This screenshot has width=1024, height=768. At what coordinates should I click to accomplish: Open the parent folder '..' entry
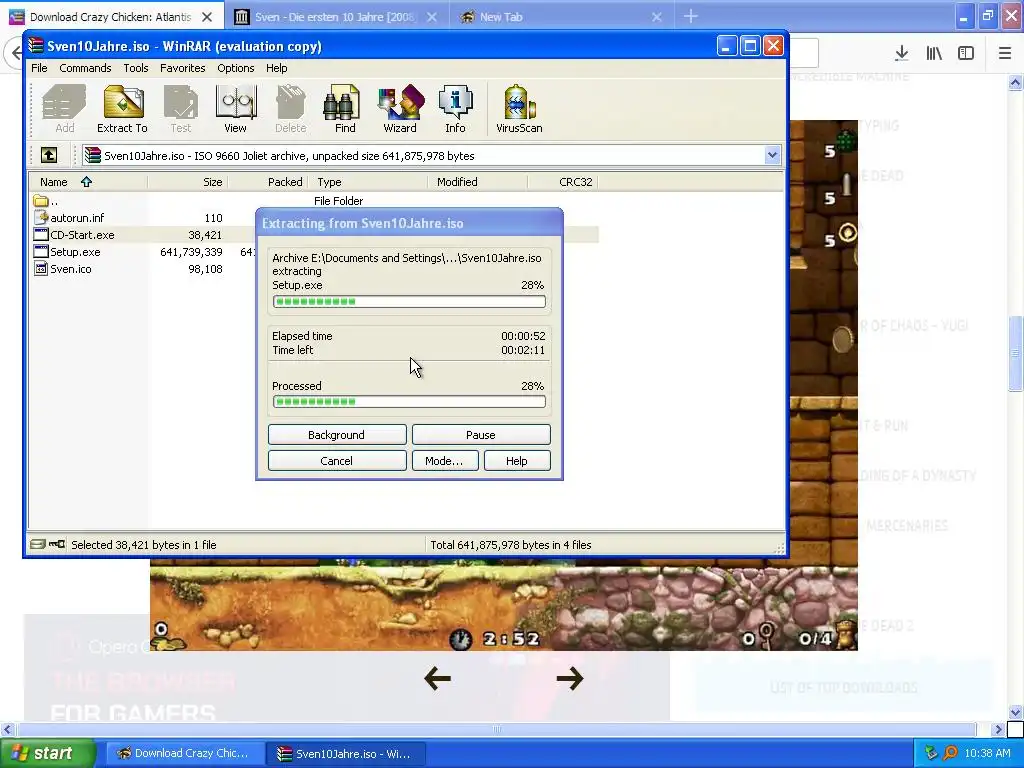click(x=46, y=201)
